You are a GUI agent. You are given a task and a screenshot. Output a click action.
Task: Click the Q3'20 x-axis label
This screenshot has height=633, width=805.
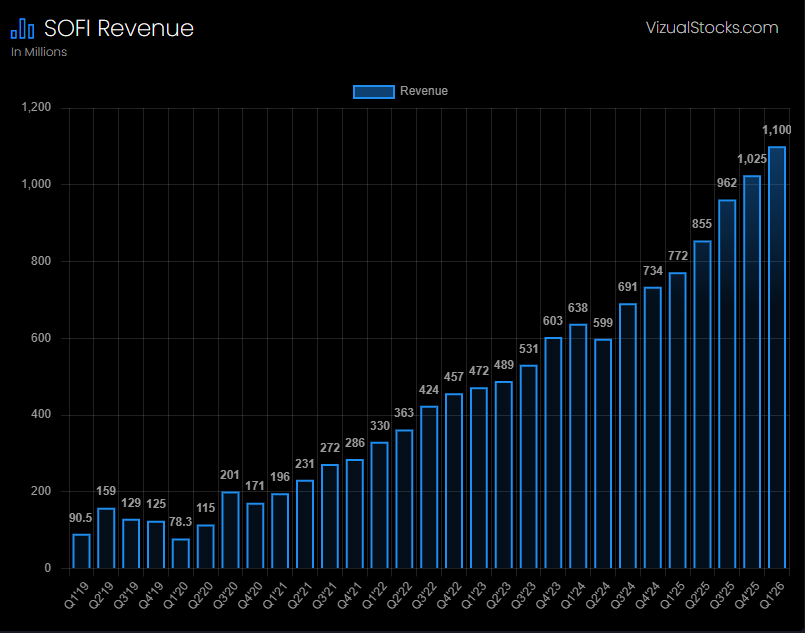pyautogui.click(x=226, y=595)
